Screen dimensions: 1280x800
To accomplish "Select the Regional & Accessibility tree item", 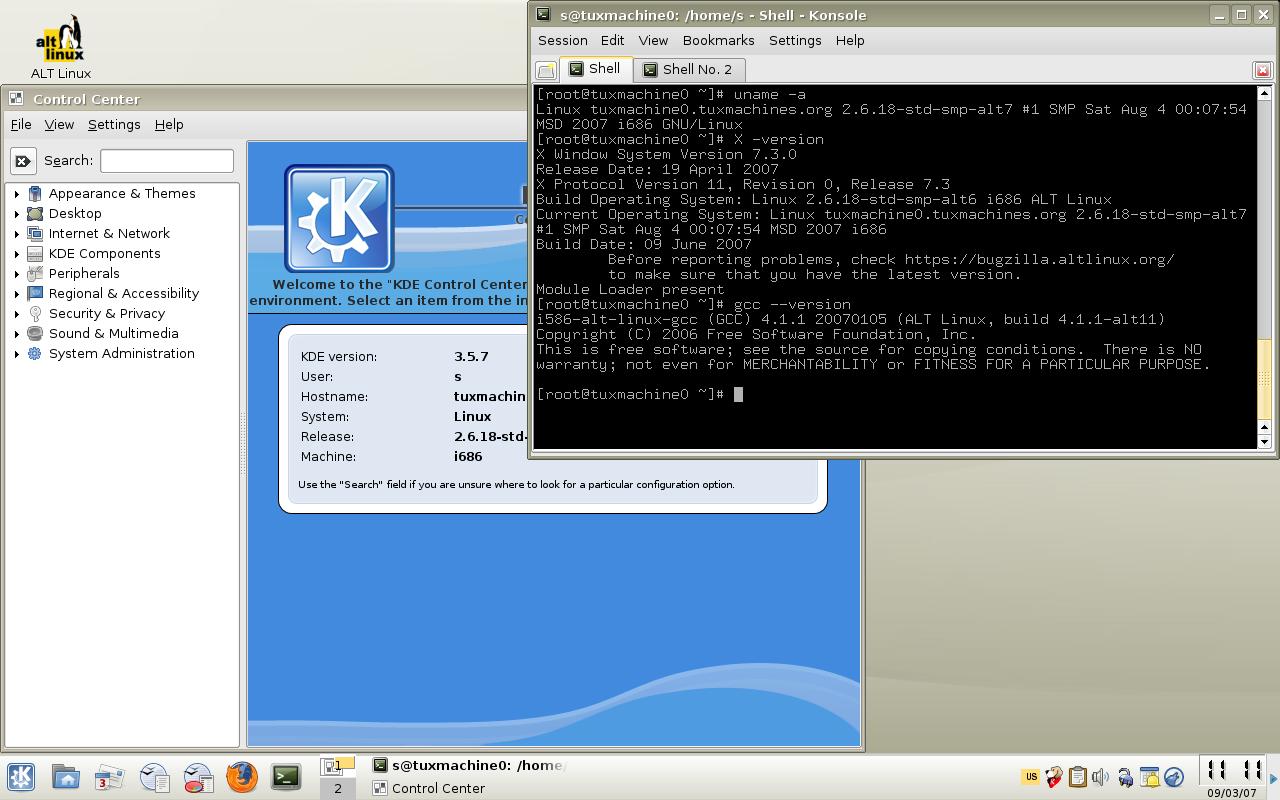I will click(x=124, y=294).
